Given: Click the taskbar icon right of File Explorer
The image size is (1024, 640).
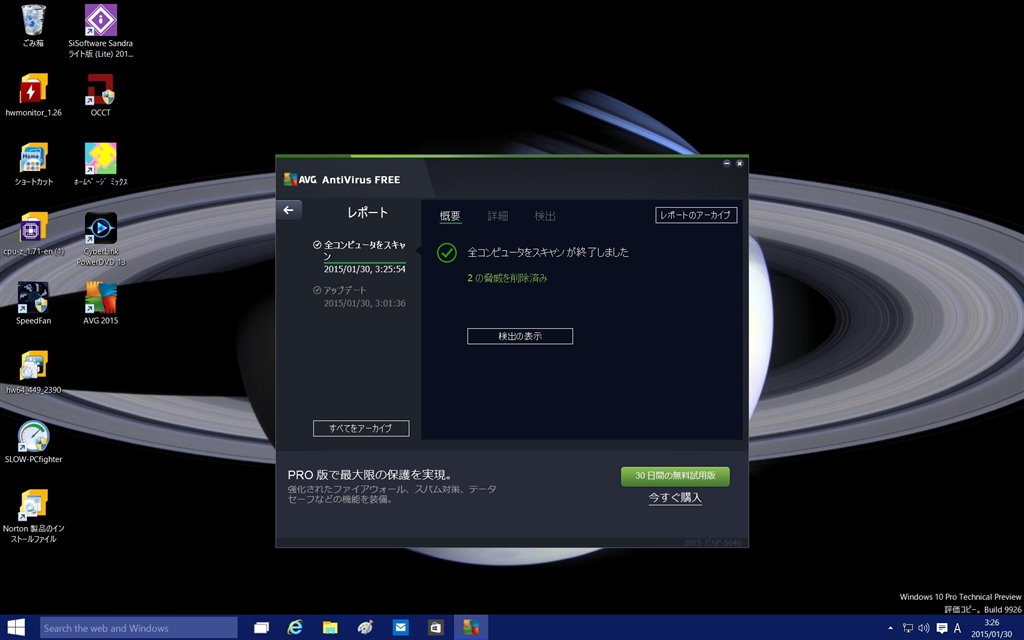Looking at the screenshot, I should click(366, 628).
